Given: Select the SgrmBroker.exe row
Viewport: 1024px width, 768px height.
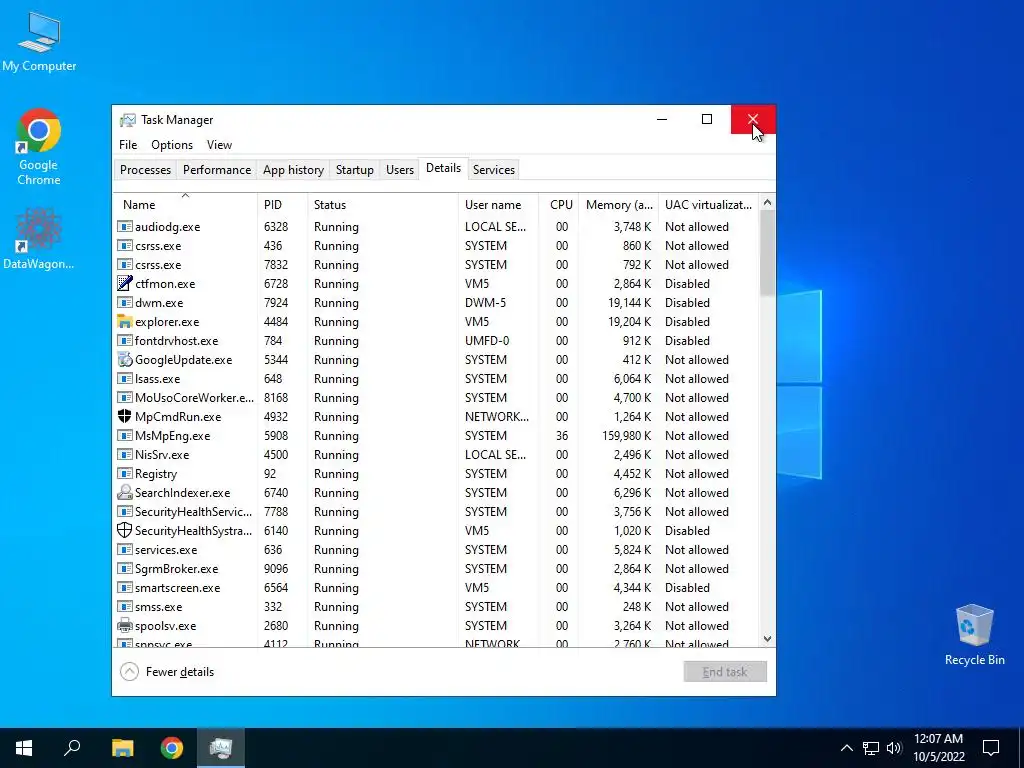Looking at the screenshot, I should coord(436,569).
